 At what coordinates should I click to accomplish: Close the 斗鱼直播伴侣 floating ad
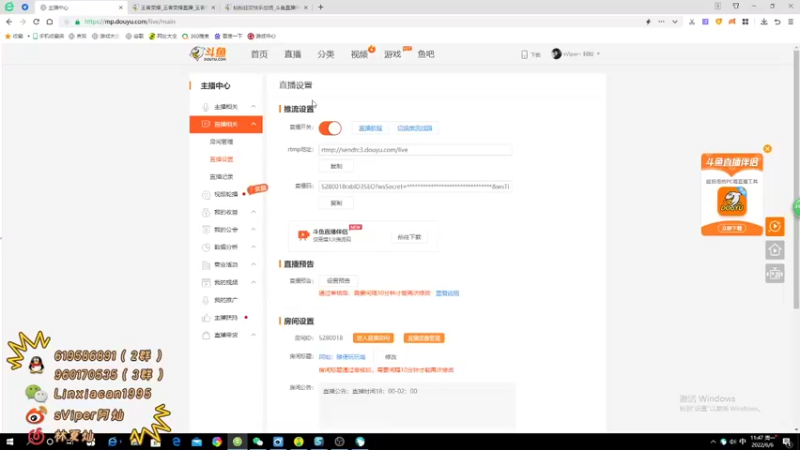click(x=767, y=149)
